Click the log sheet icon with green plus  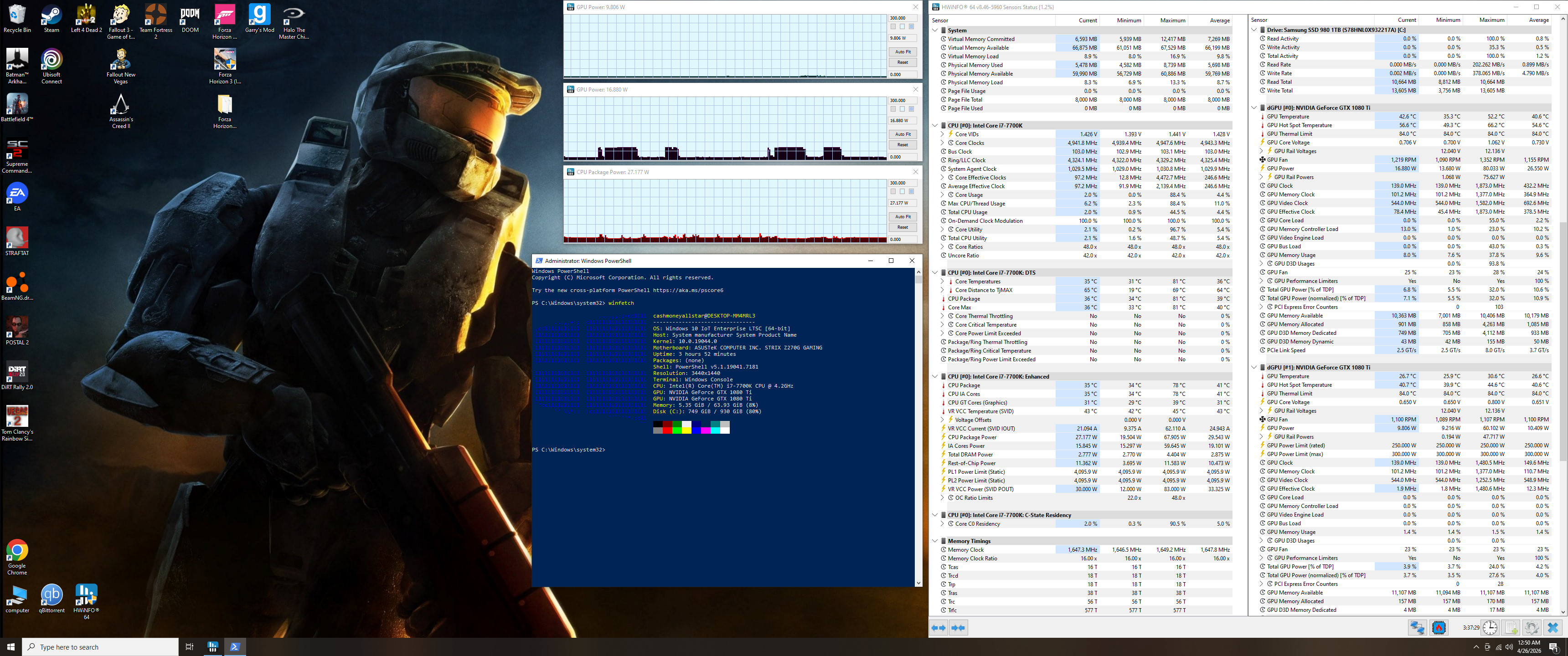tap(1511, 627)
